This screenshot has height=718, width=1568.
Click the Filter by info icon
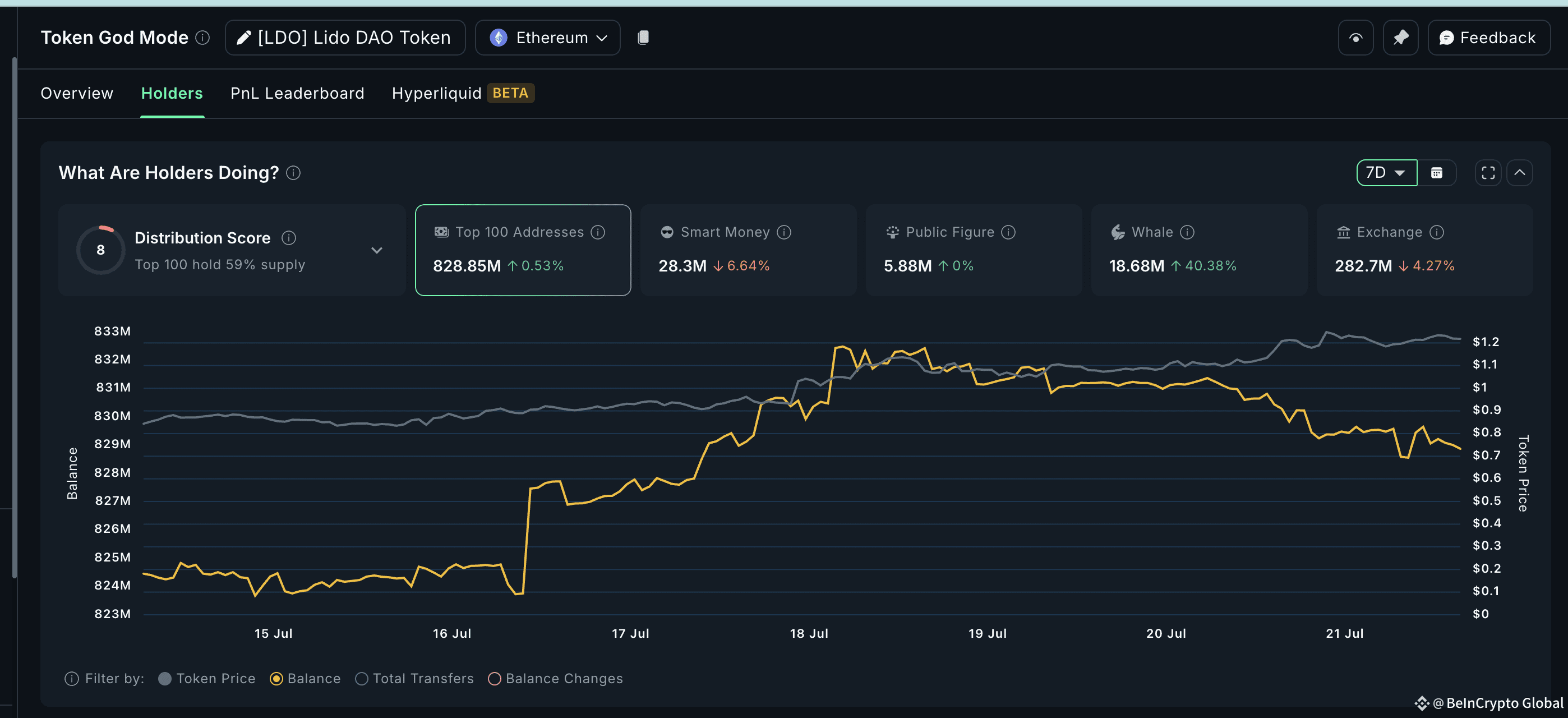click(x=72, y=679)
